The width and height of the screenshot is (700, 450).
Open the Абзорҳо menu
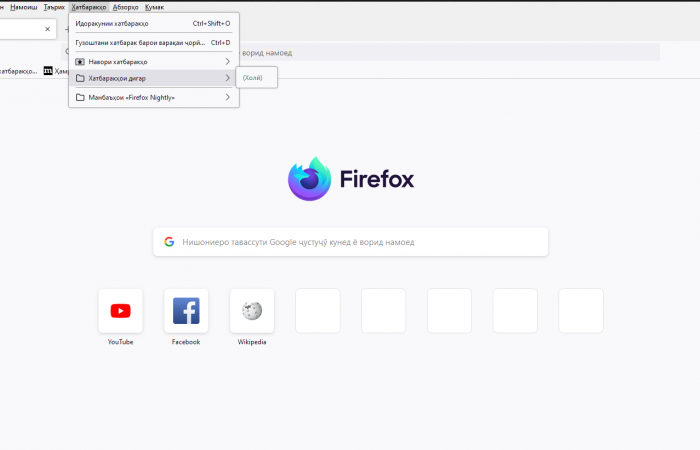coord(125,7)
